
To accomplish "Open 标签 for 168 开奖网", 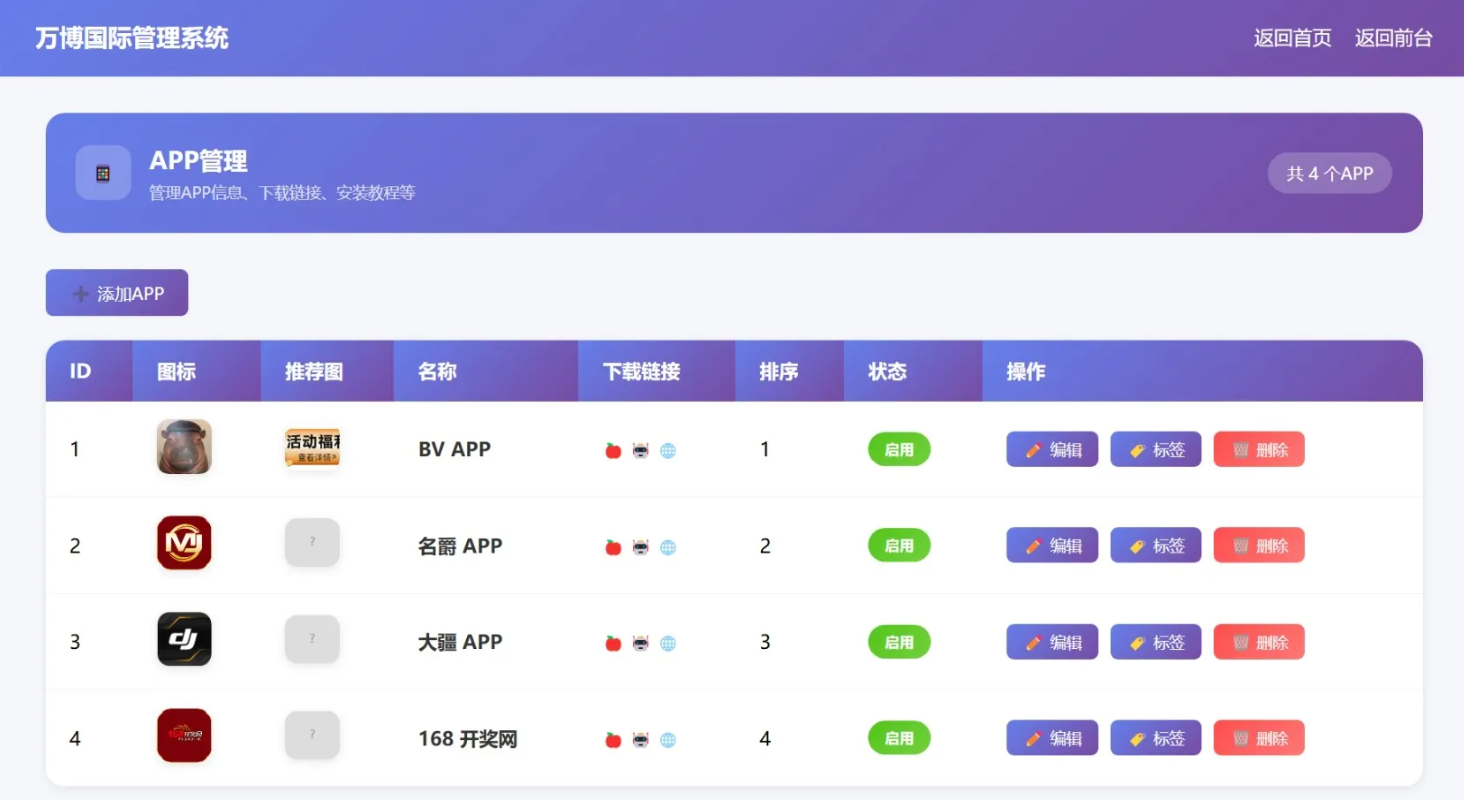I will 1155,738.
